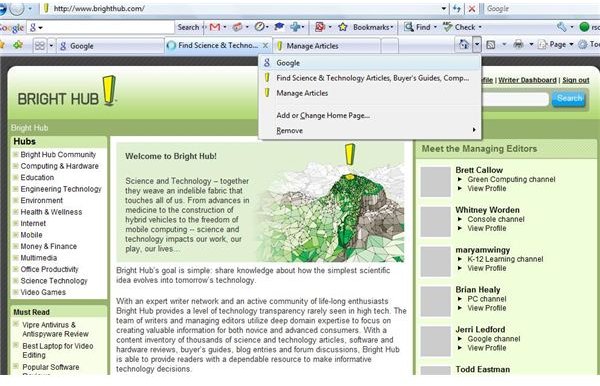600x386 pixels.
Task: Click the blue plus icon in toolbar
Action: pos(295,27)
